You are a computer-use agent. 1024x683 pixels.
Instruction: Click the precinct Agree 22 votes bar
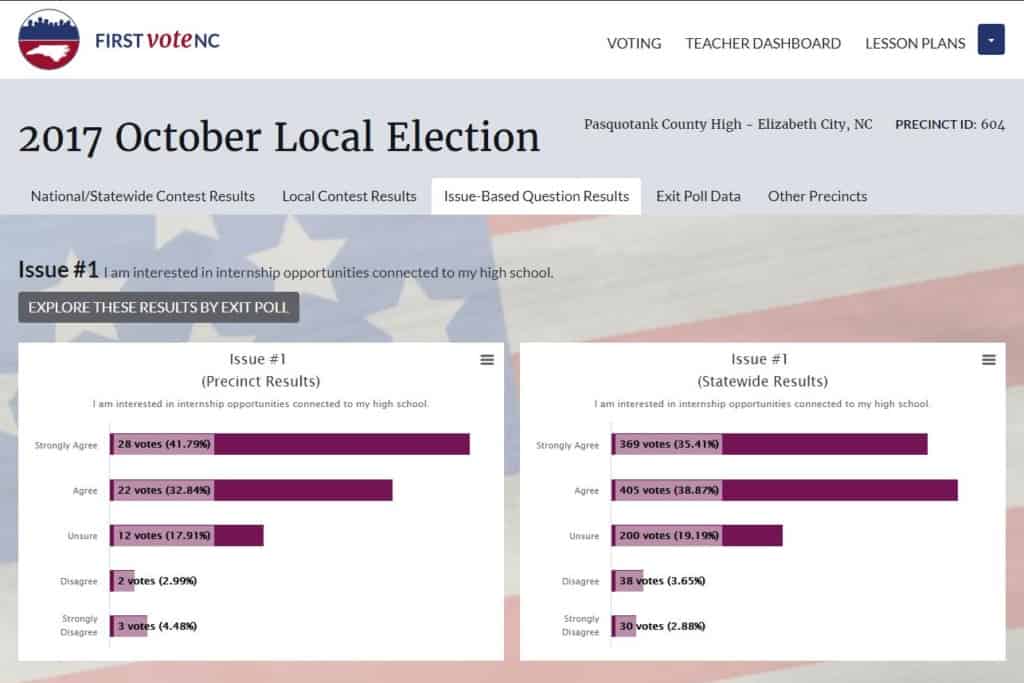[251, 490]
